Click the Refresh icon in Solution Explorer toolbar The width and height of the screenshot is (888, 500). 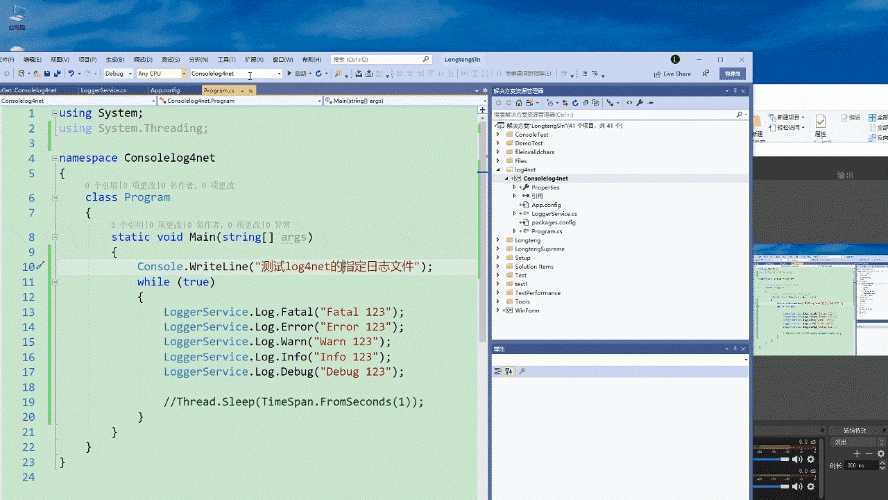point(575,103)
